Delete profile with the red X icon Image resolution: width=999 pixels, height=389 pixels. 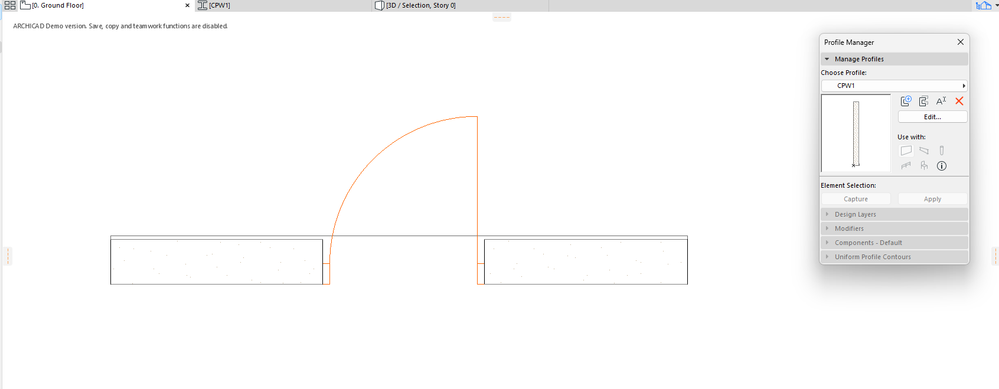click(x=959, y=101)
